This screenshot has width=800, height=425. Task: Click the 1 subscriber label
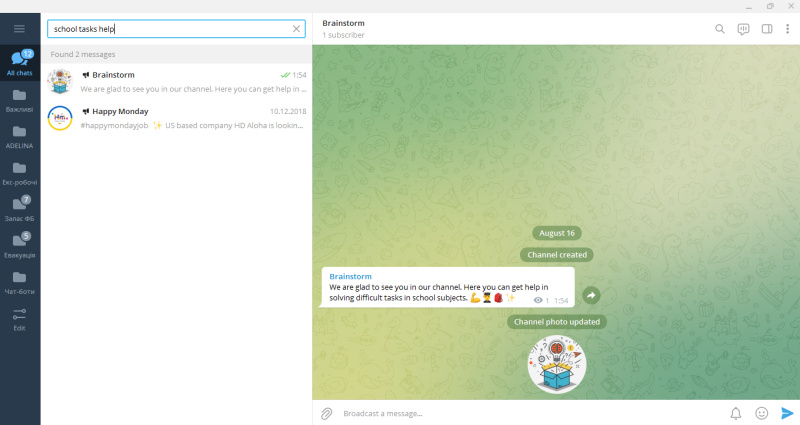pyautogui.click(x=343, y=35)
